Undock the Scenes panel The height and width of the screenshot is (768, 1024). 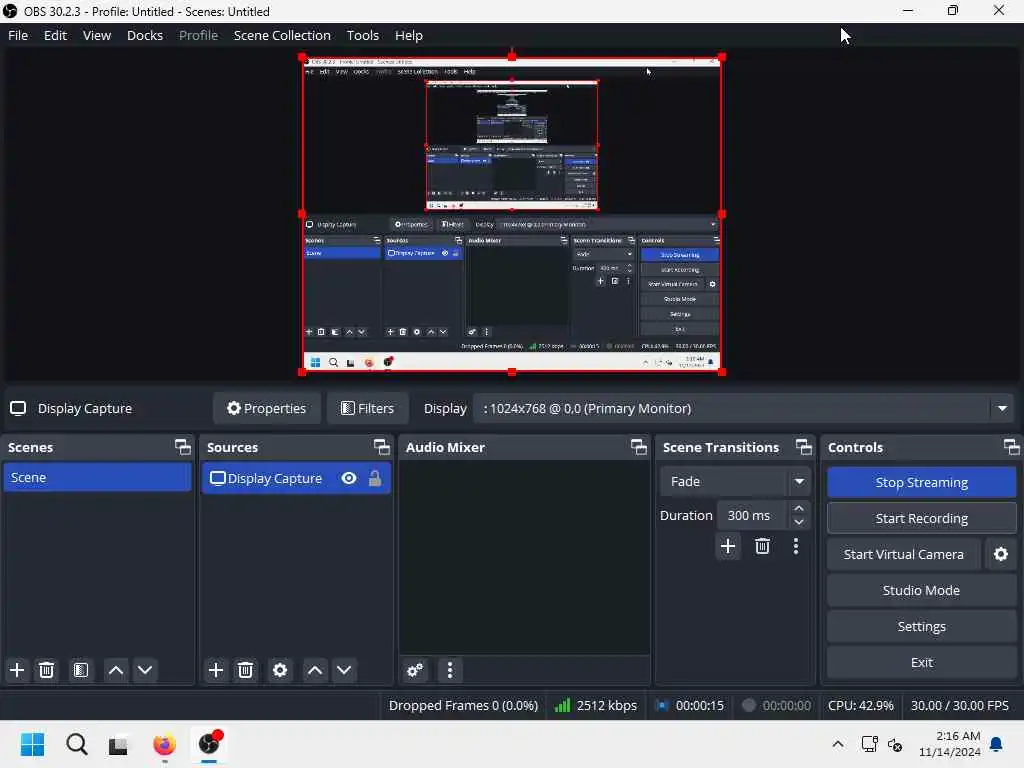coord(183,447)
